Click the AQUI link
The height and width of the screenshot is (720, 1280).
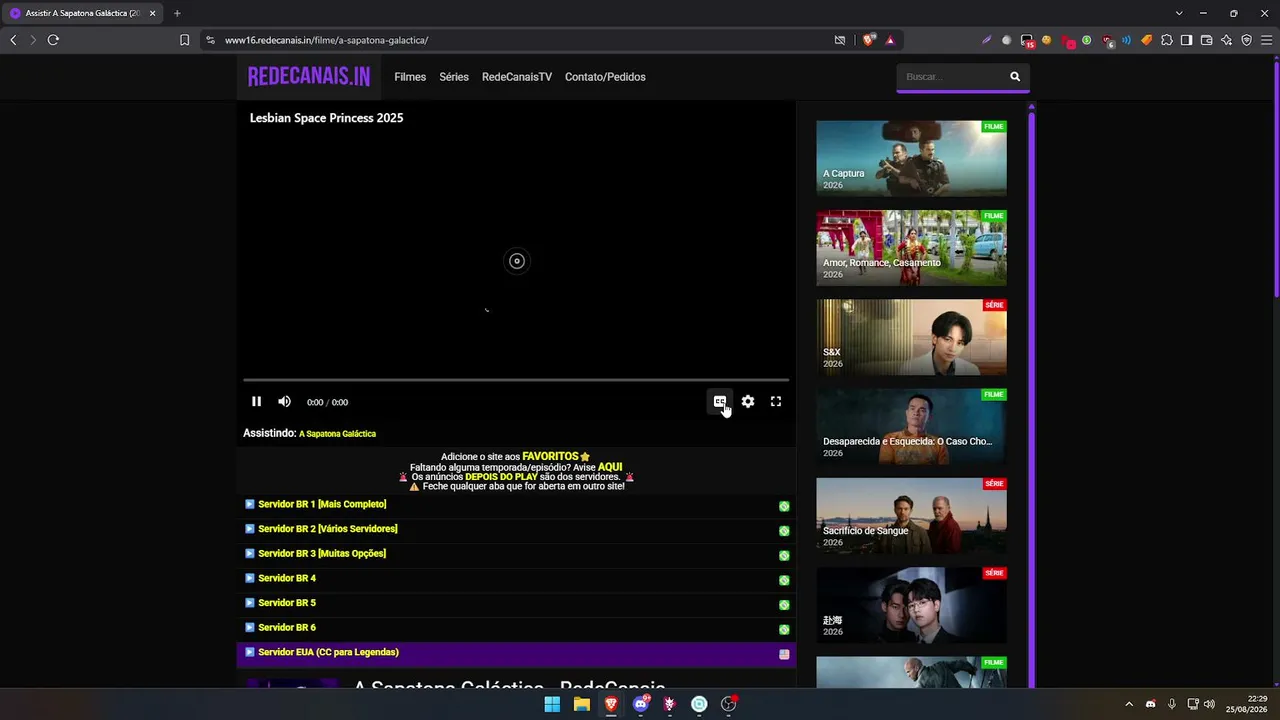point(610,467)
